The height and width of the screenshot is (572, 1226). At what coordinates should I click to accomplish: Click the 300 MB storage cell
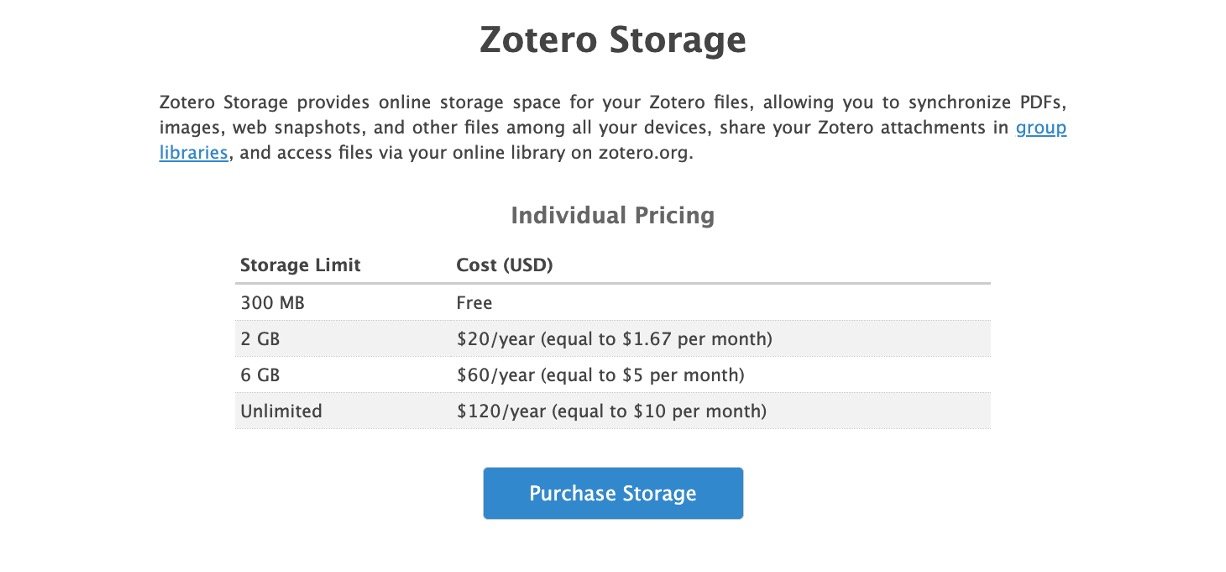267,302
